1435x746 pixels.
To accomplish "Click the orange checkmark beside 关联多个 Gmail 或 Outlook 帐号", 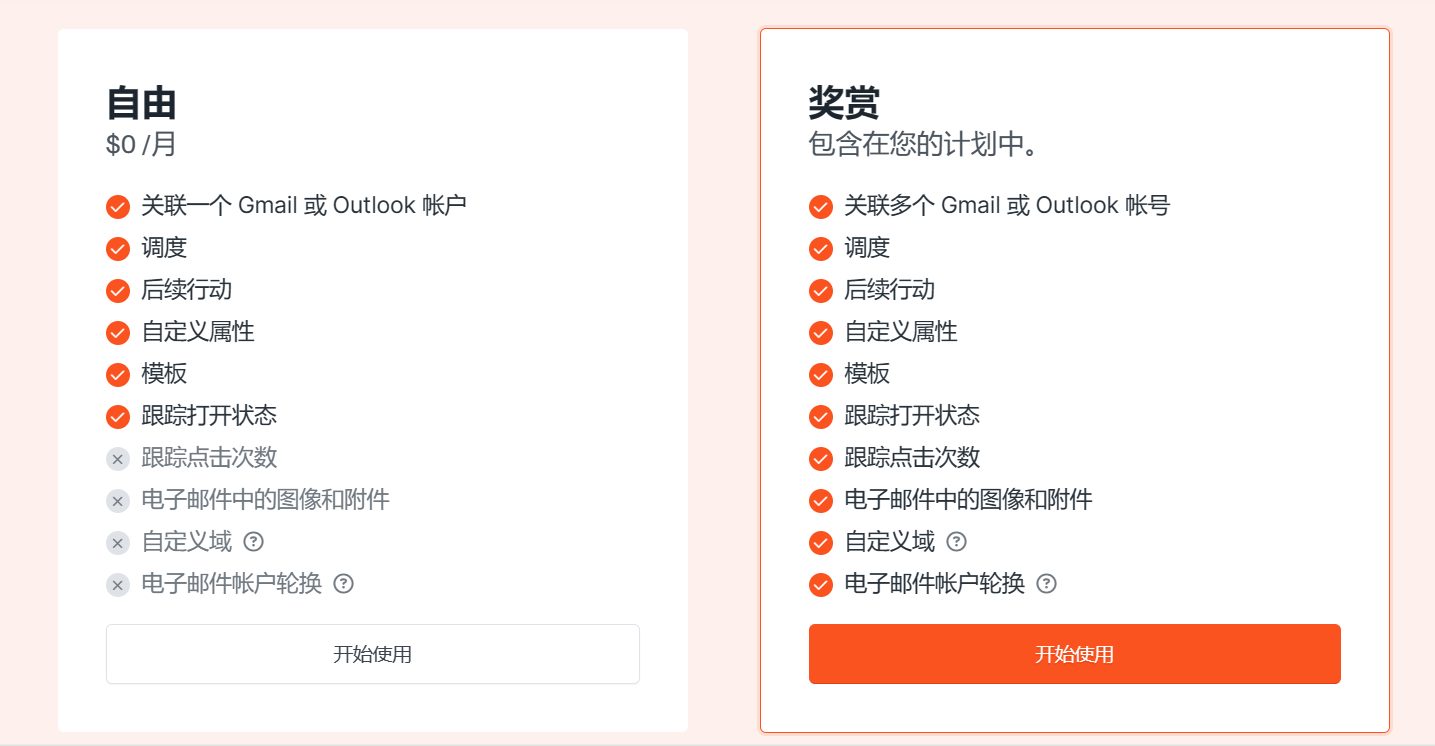I will coord(821,207).
